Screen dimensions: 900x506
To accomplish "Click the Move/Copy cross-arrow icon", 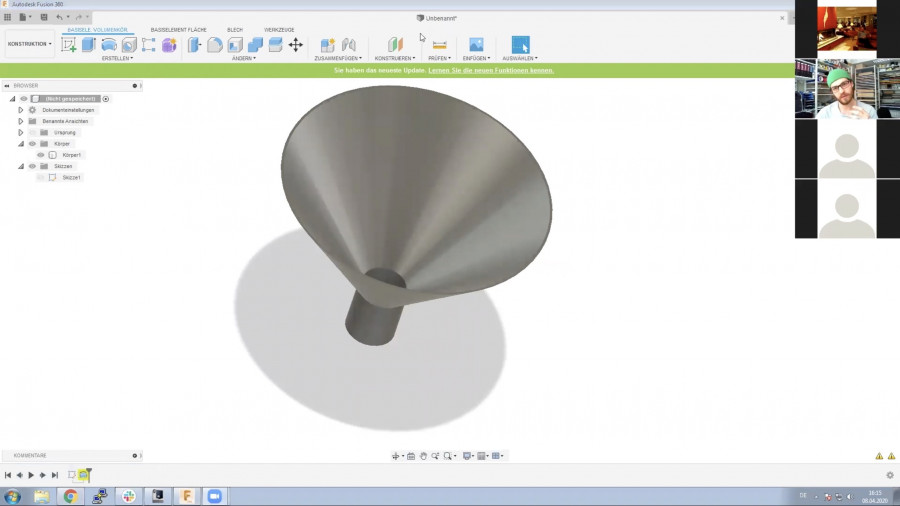I will pyautogui.click(x=295, y=45).
